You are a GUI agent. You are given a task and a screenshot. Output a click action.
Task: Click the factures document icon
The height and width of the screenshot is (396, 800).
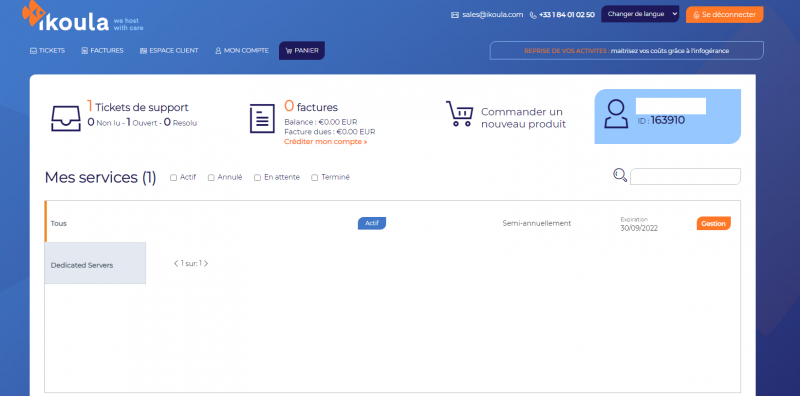262,118
